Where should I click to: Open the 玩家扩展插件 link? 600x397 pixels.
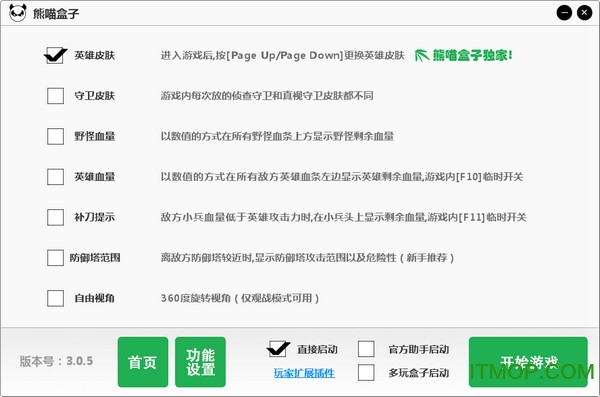point(304,373)
